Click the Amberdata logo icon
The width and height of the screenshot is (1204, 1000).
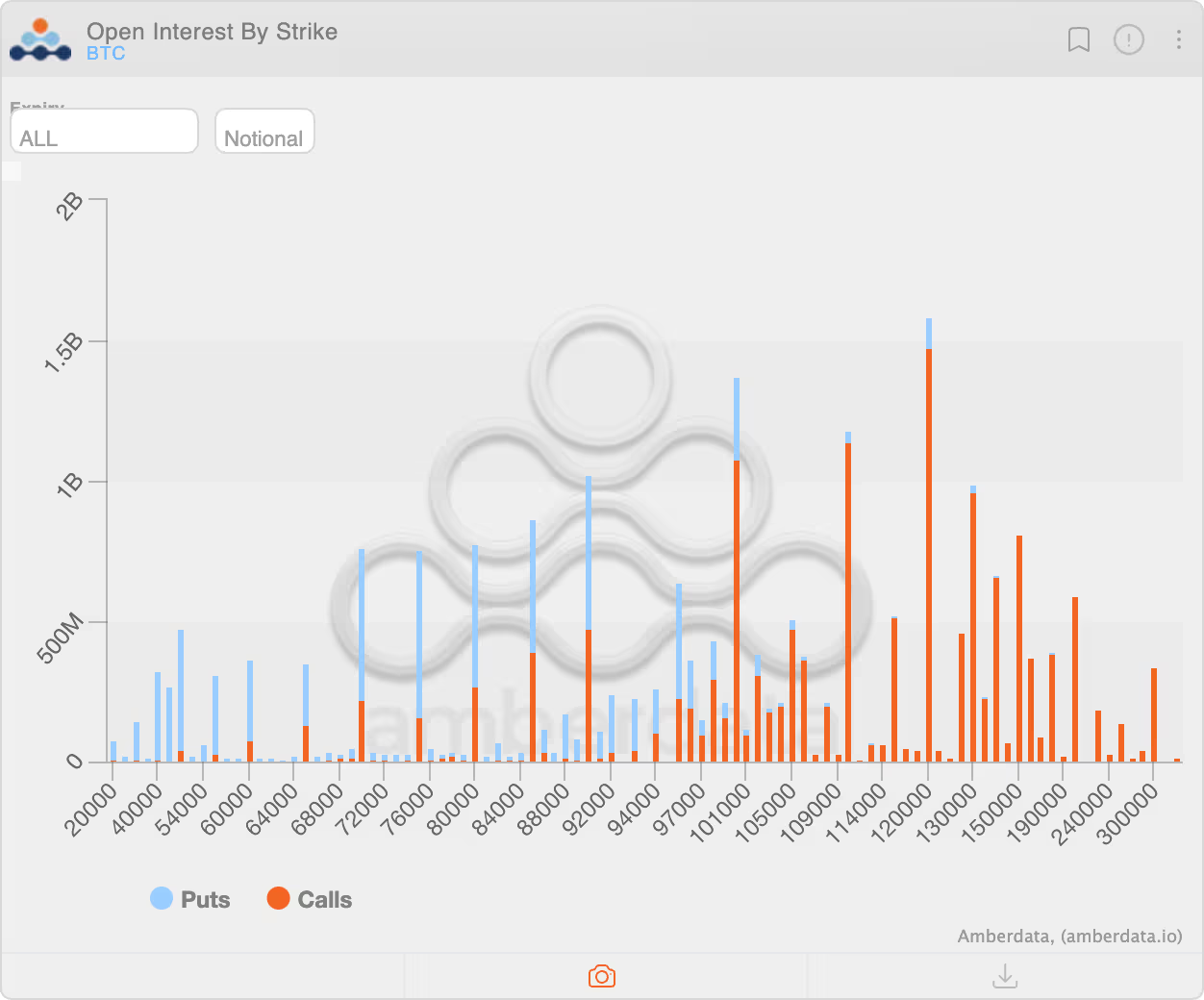coord(40,40)
